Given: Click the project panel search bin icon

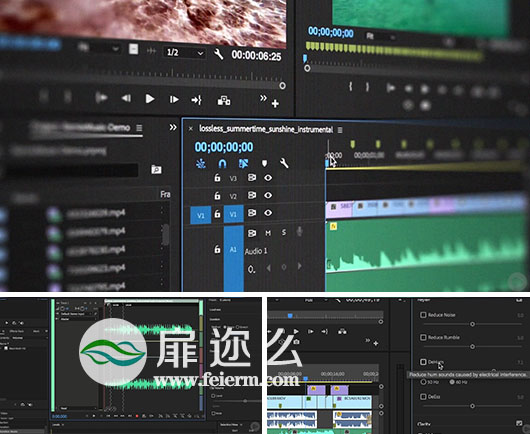Looking at the screenshot, I should pyautogui.click(x=156, y=169).
